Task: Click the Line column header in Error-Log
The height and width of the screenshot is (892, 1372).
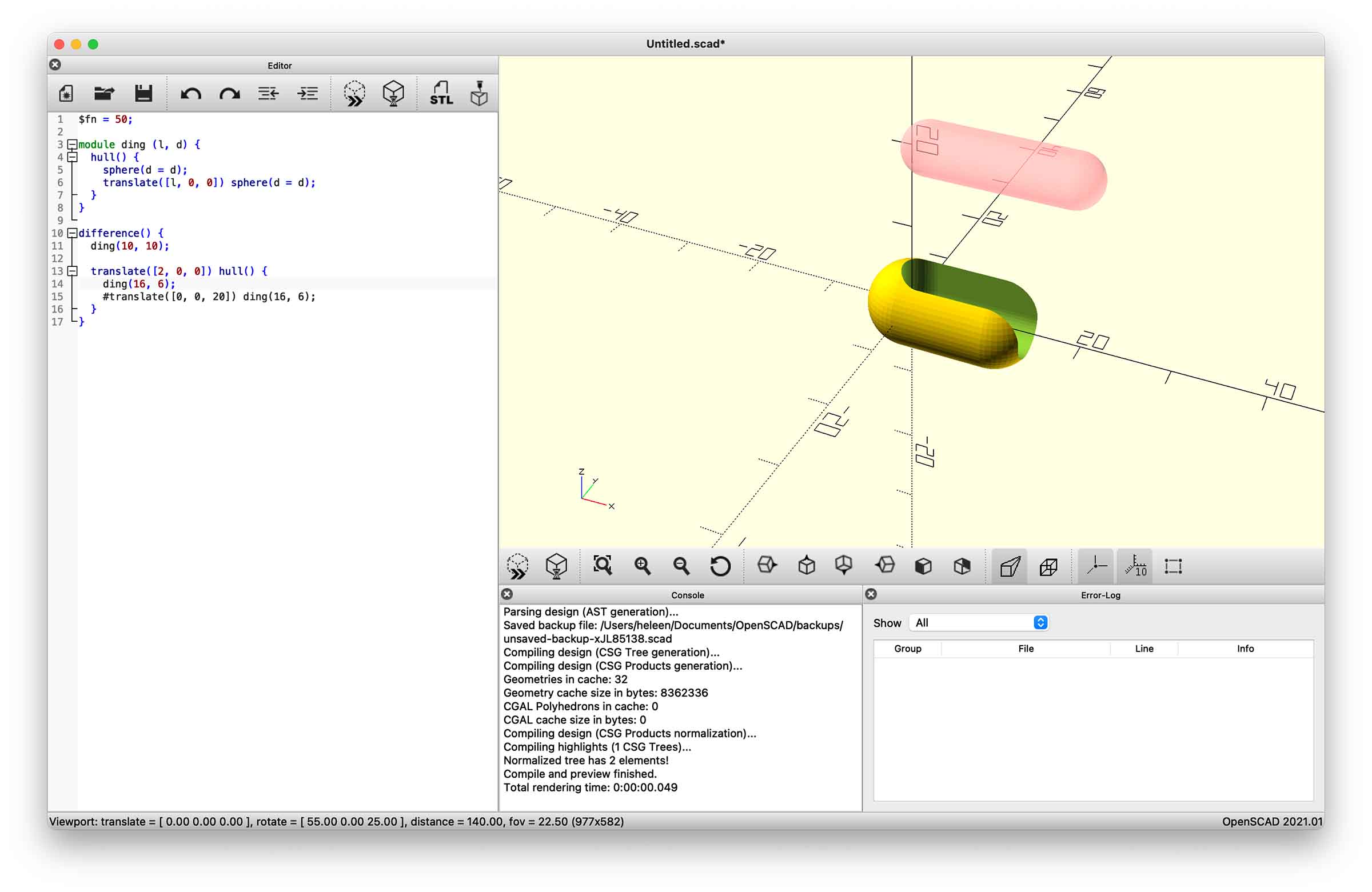Action: pyautogui.click(x=1144, y=649)
